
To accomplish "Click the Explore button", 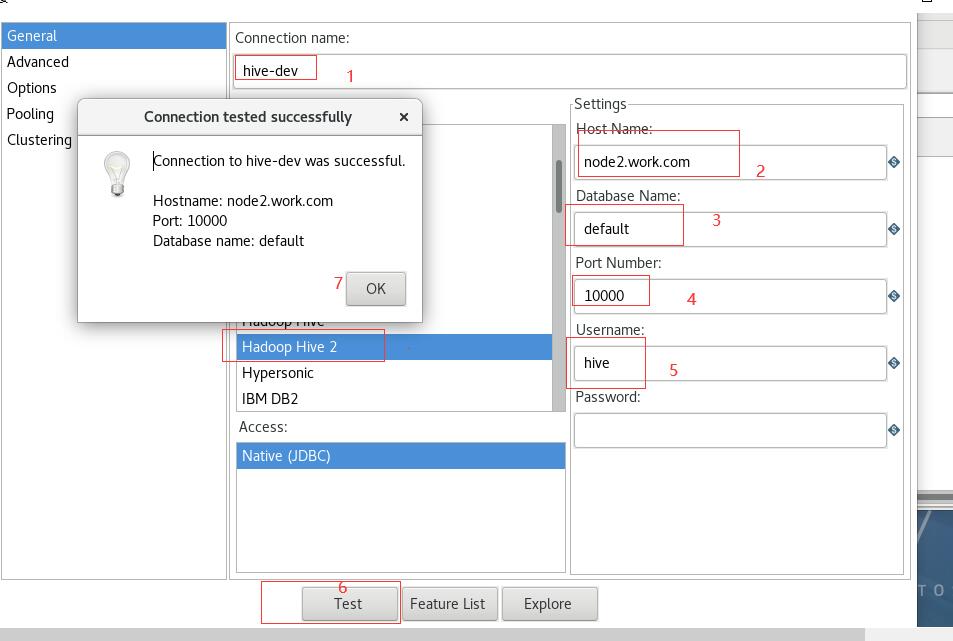I will coord(549,604).
